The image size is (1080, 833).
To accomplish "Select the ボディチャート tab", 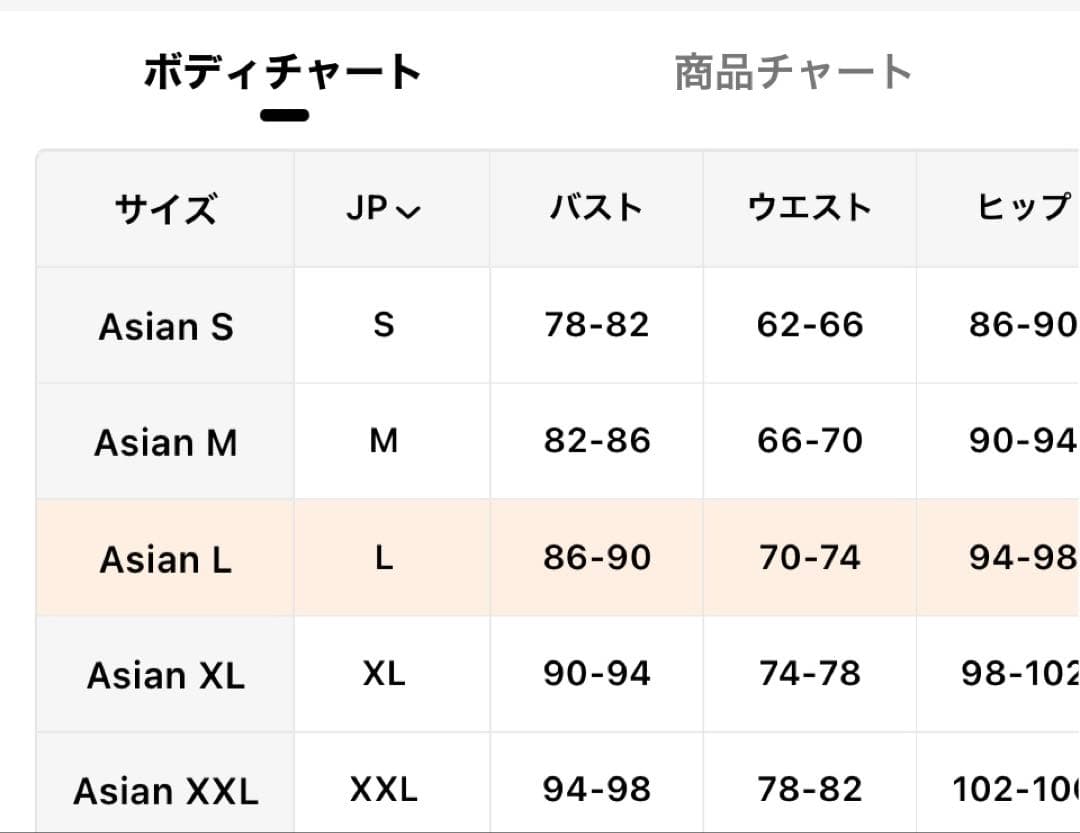I will click(x=282, y=72).
